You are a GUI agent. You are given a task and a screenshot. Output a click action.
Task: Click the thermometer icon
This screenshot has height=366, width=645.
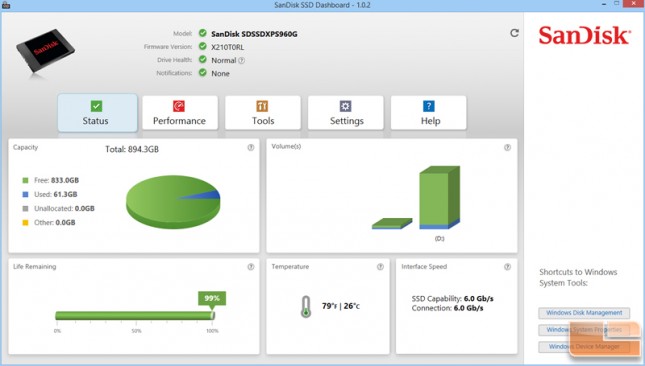point(306,306)
